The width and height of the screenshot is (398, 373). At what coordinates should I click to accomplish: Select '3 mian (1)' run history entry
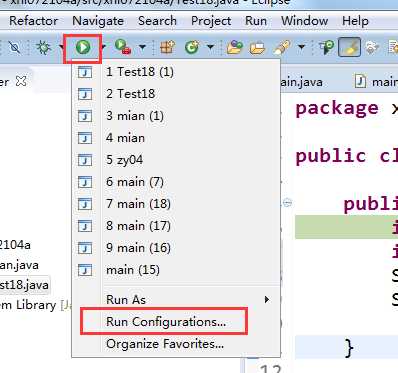[x=176, y=116]
